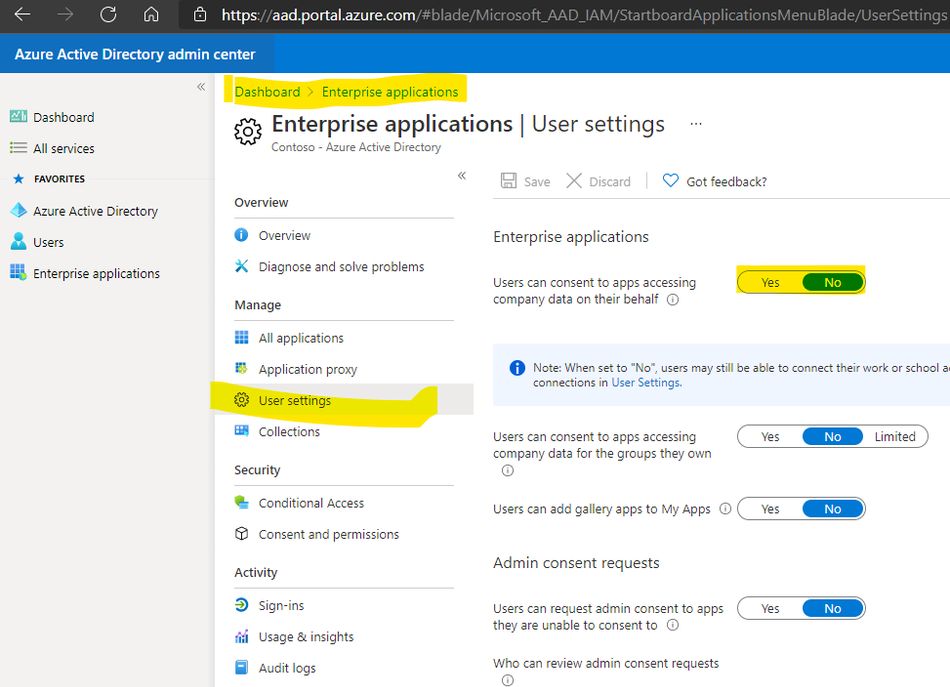Collapse the blade menu with double chevron
The height and width of the screenshot is (687, 950).
tap(462, 176)
